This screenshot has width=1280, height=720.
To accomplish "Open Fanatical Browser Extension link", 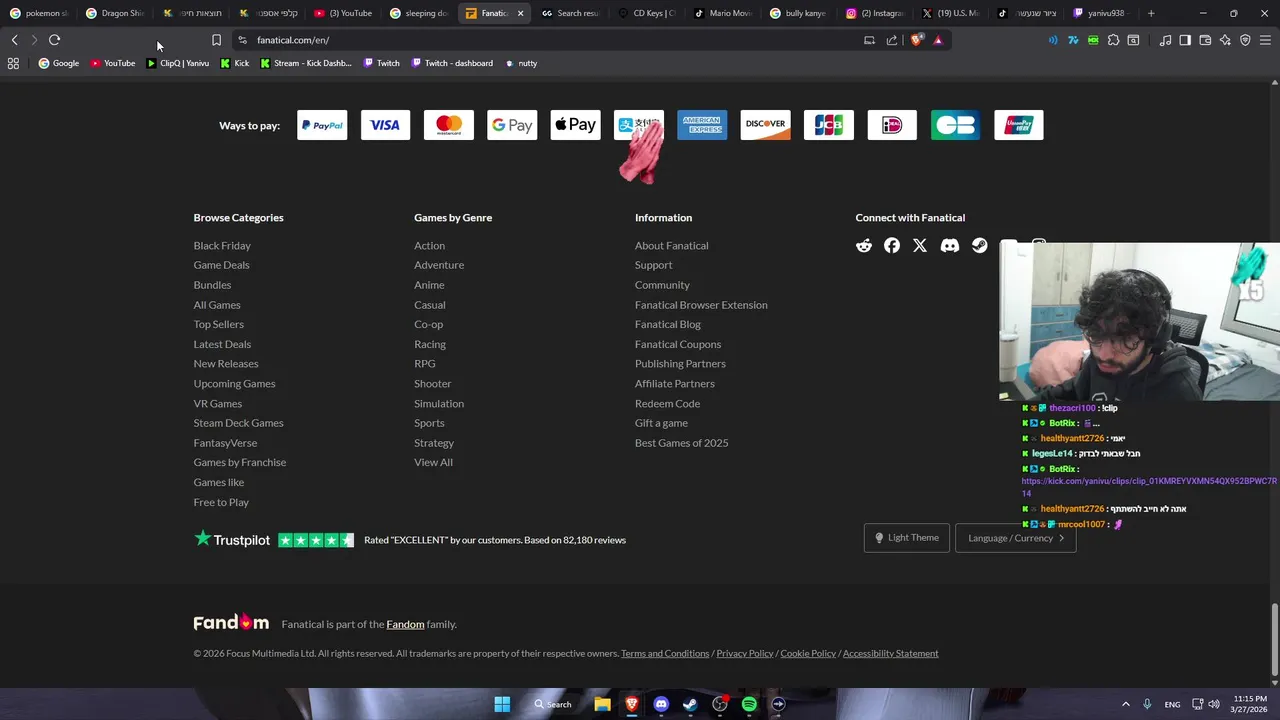I will [701, 305].
